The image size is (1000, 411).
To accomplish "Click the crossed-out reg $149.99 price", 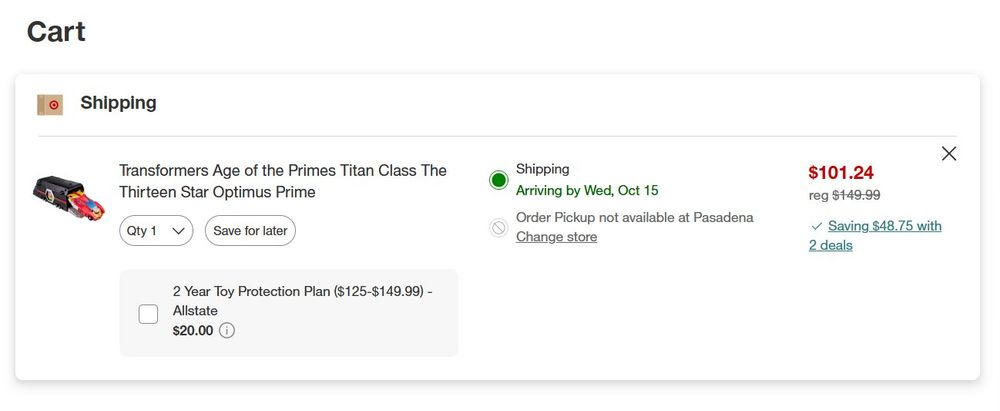I will tap(844, 195).
